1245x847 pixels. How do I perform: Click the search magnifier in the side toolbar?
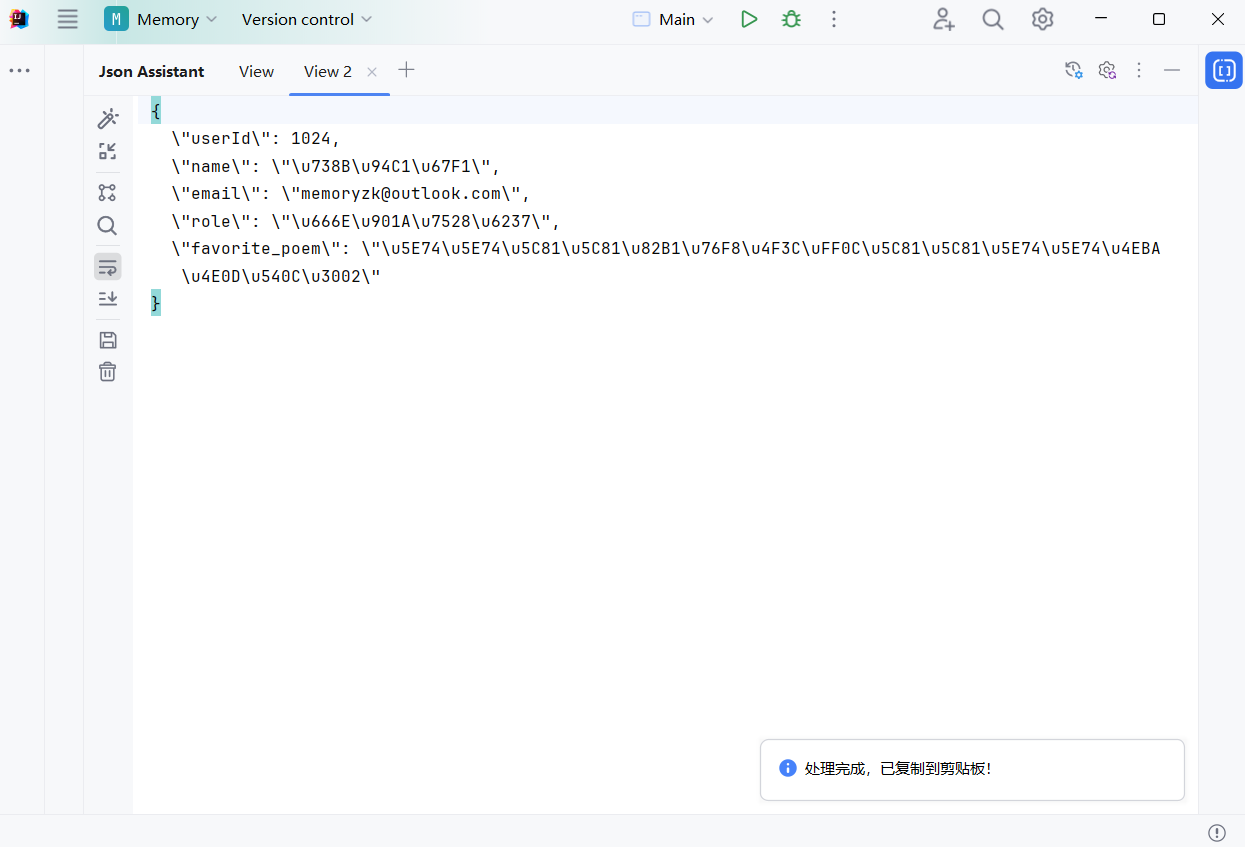[107, 226]
